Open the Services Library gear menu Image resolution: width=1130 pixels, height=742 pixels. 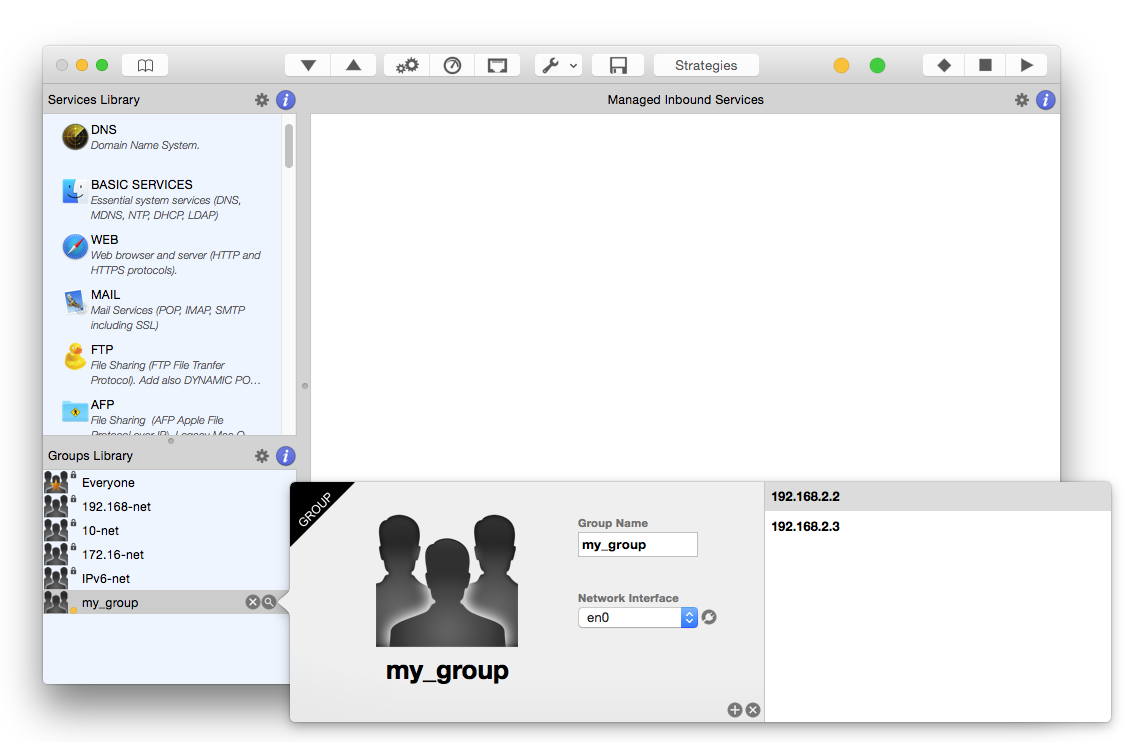pyautogui.click(x=262, y=100)
